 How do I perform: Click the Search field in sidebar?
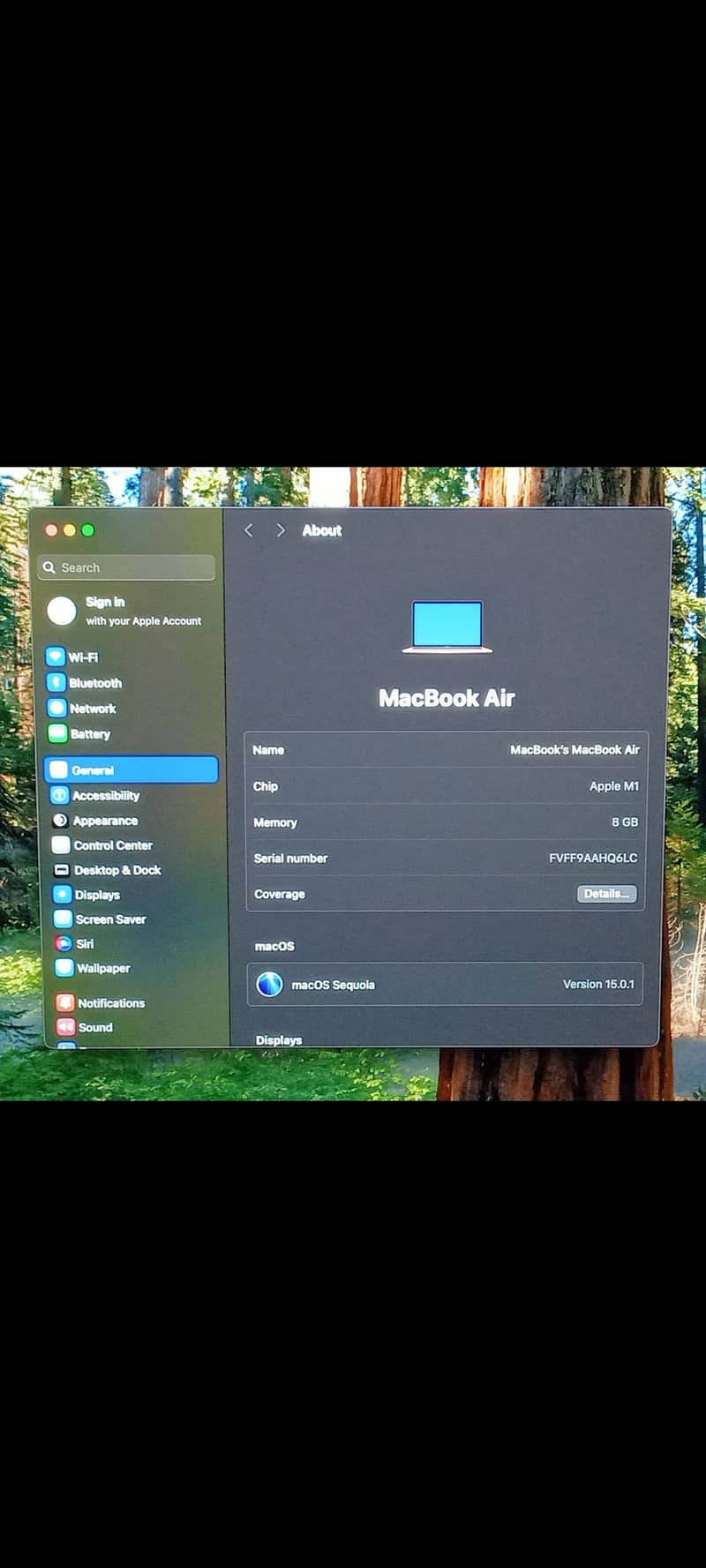click(126, 567)
